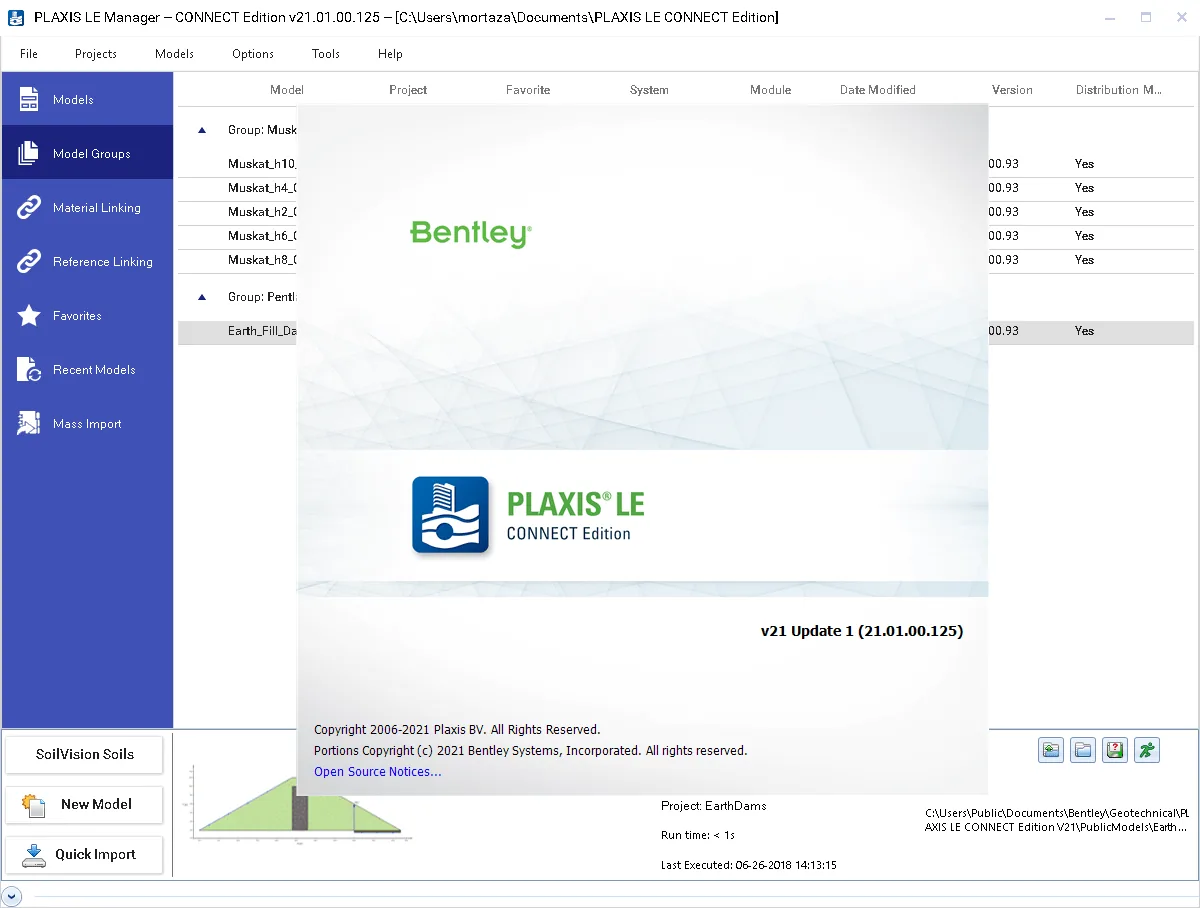Image resolution: width=1200 pixels, height=908 pixels.
Task: Sort by the Module column header
Action: pyautogui.click(x=770, y=90)
